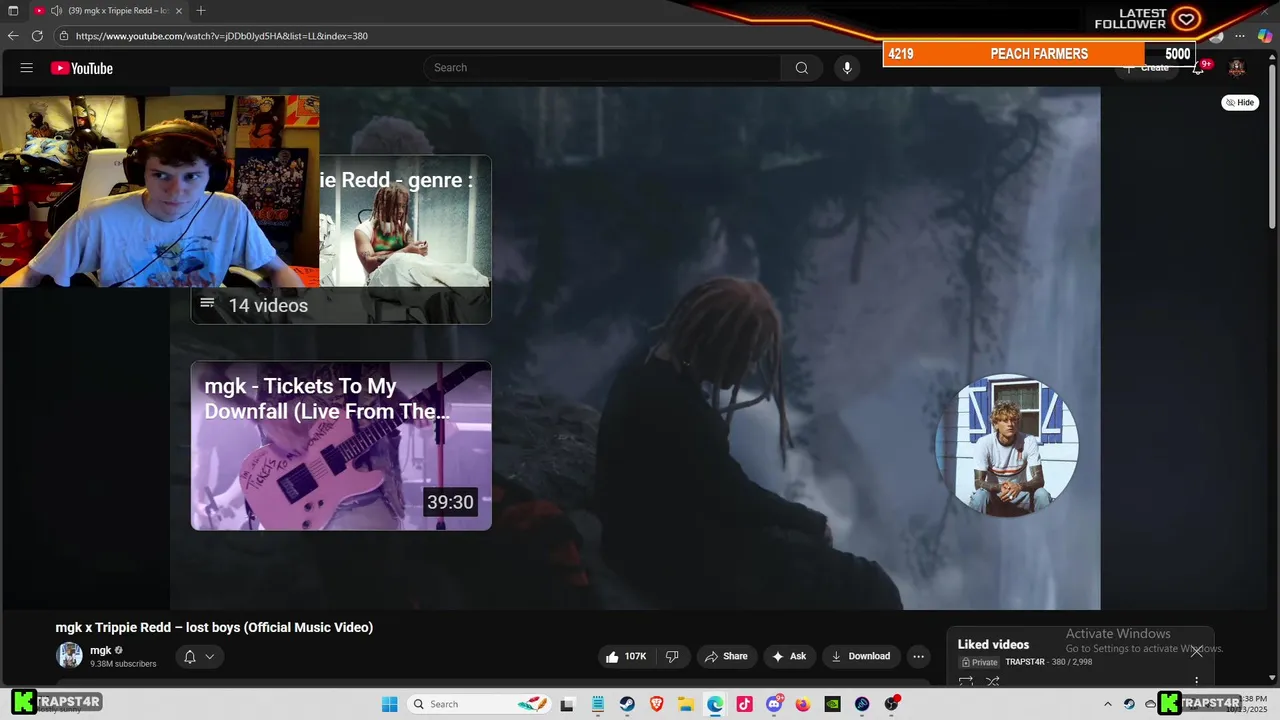Open mgk channel avatar
The height and width of the screenshot is (720, 1280).
click(x=70, y=656)
